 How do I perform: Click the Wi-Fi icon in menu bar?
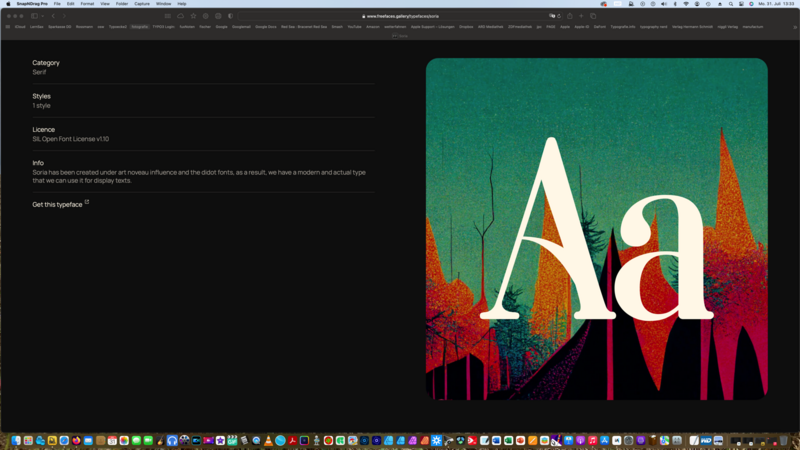[686, 4]
